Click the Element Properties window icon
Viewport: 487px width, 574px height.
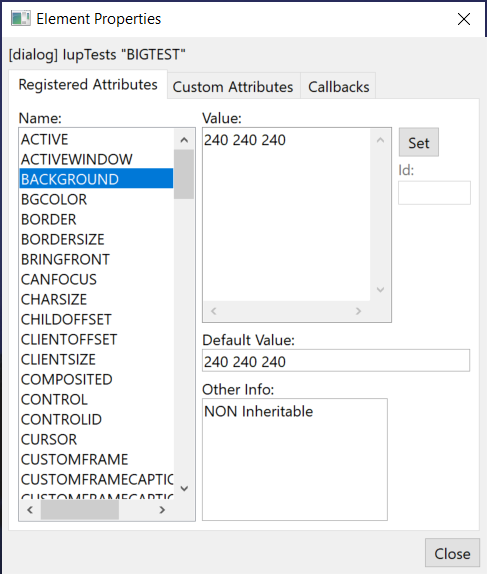(21, 18)
